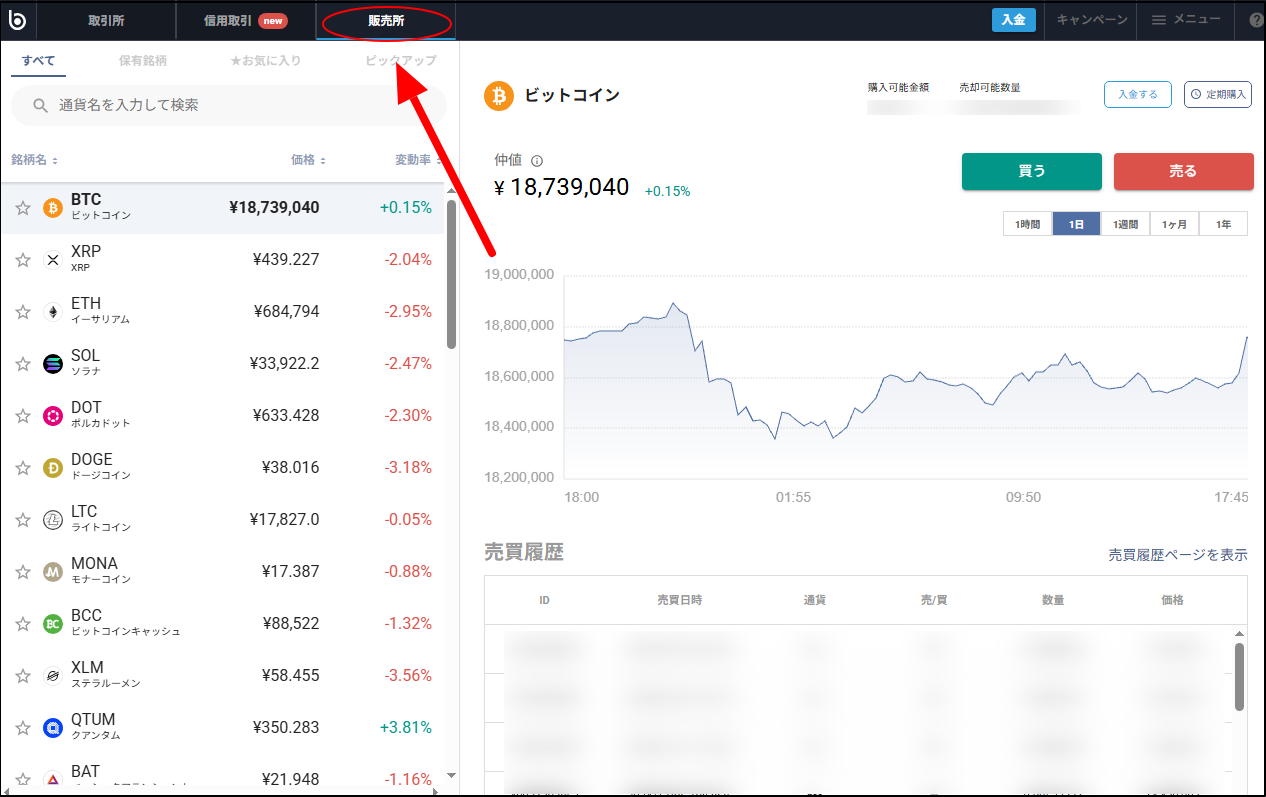The image size is (1266, 797).
Task: Click the green 買う button
Action: [1031, 171]
